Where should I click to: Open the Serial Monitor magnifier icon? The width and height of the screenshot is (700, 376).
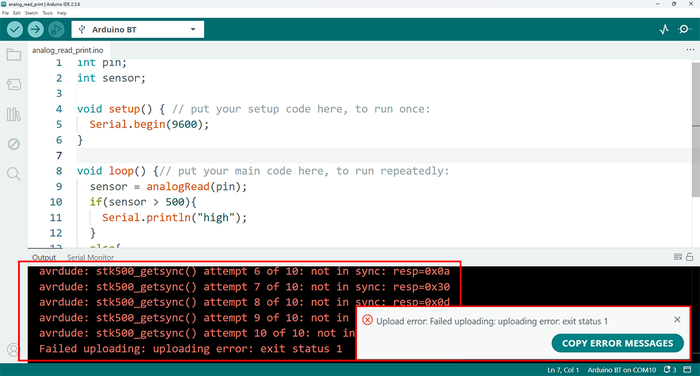[684, 29]
